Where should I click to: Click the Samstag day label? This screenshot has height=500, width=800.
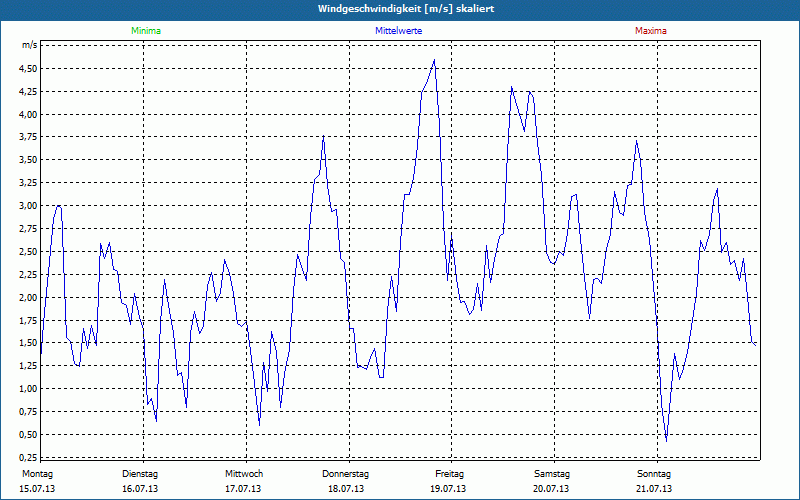552,474
